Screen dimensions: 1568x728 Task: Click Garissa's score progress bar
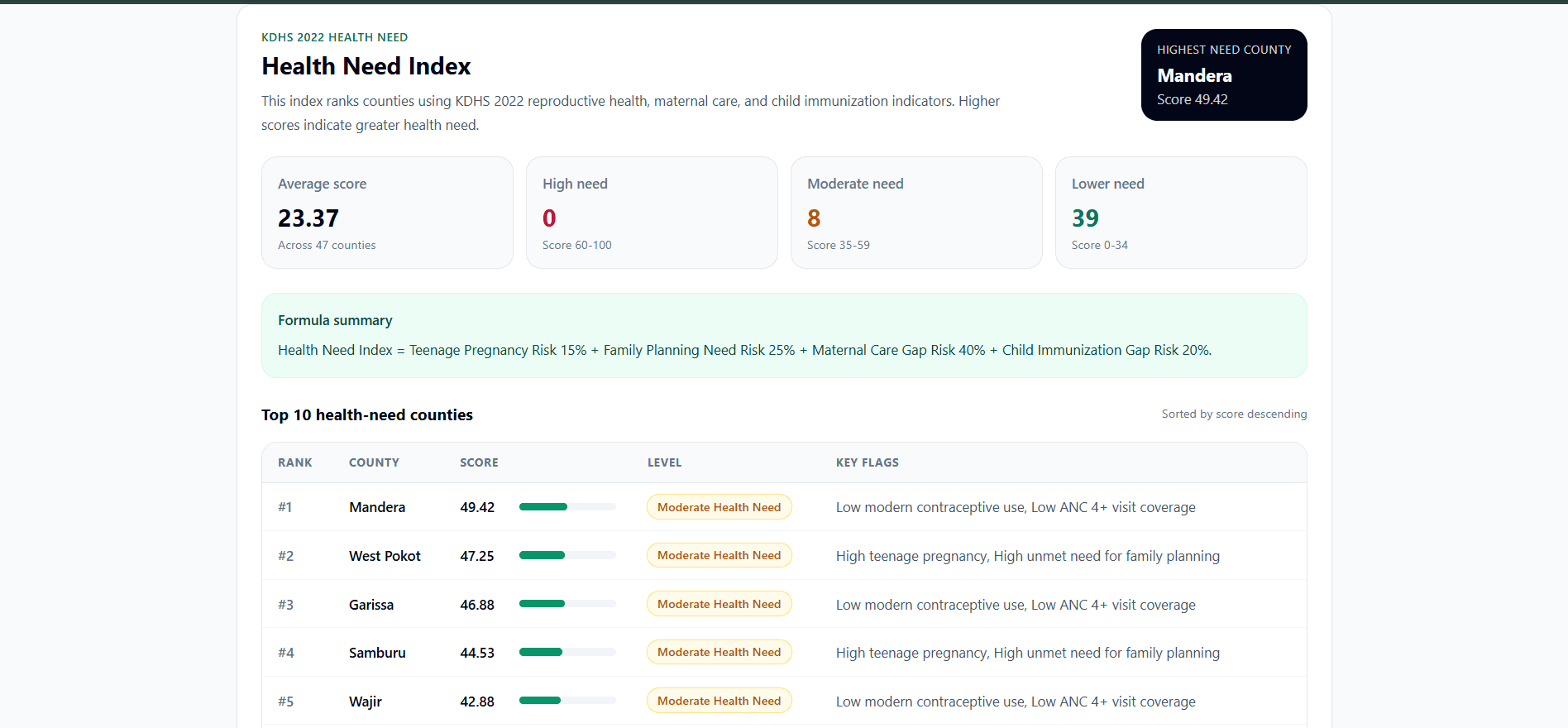coord(567,604)
